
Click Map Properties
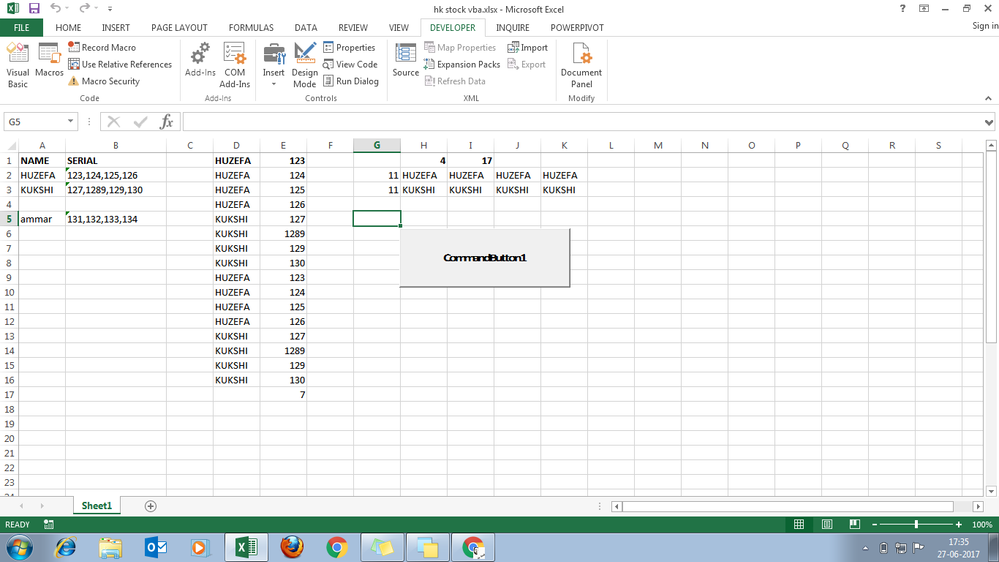[459, 47]
